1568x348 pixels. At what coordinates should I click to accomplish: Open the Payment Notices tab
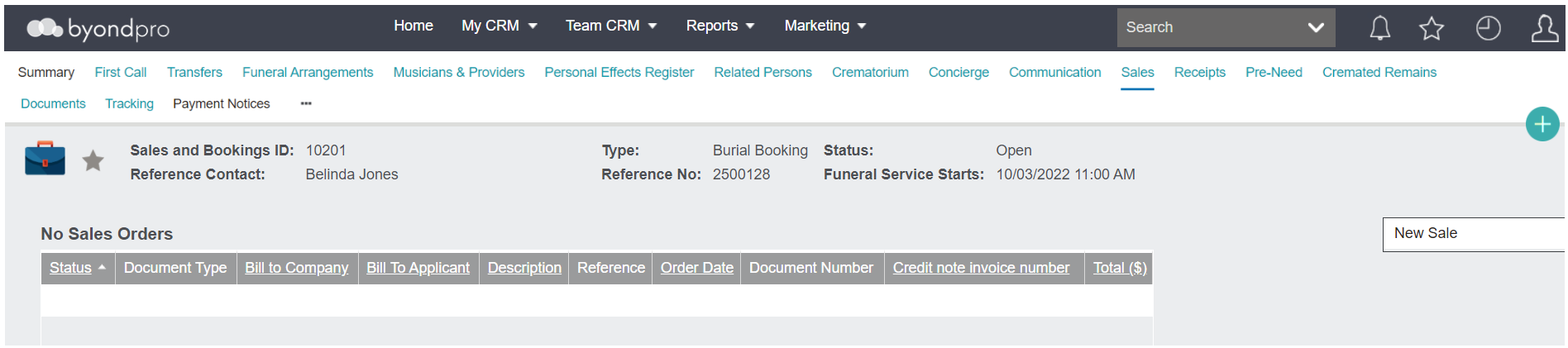222,103
